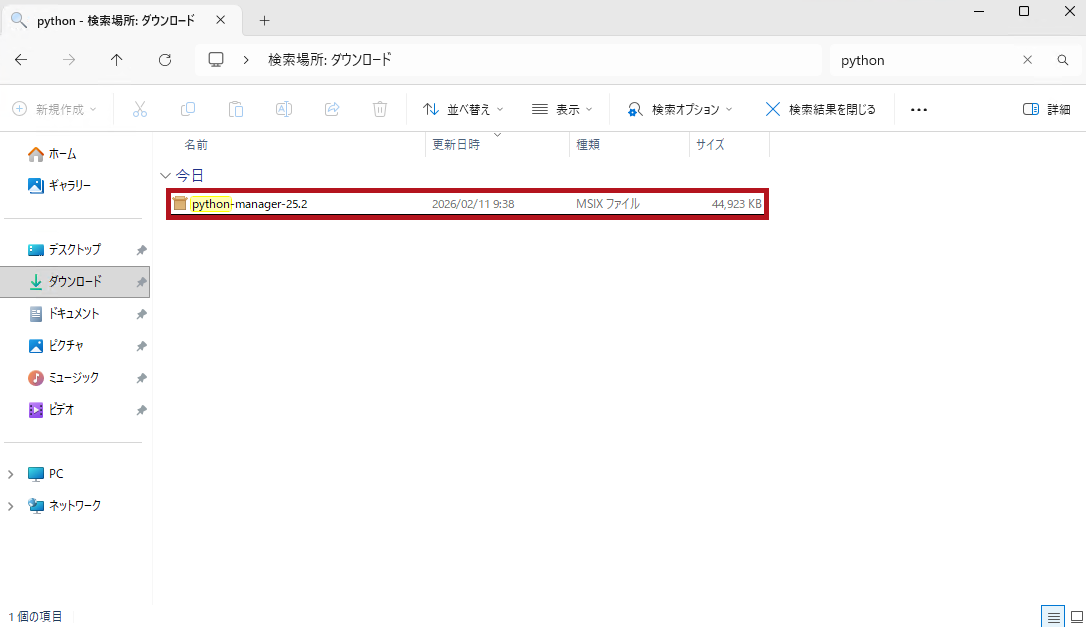The image size is (1086, 627).
Task: Expand the PC tree node
Action: pos(11,474)
